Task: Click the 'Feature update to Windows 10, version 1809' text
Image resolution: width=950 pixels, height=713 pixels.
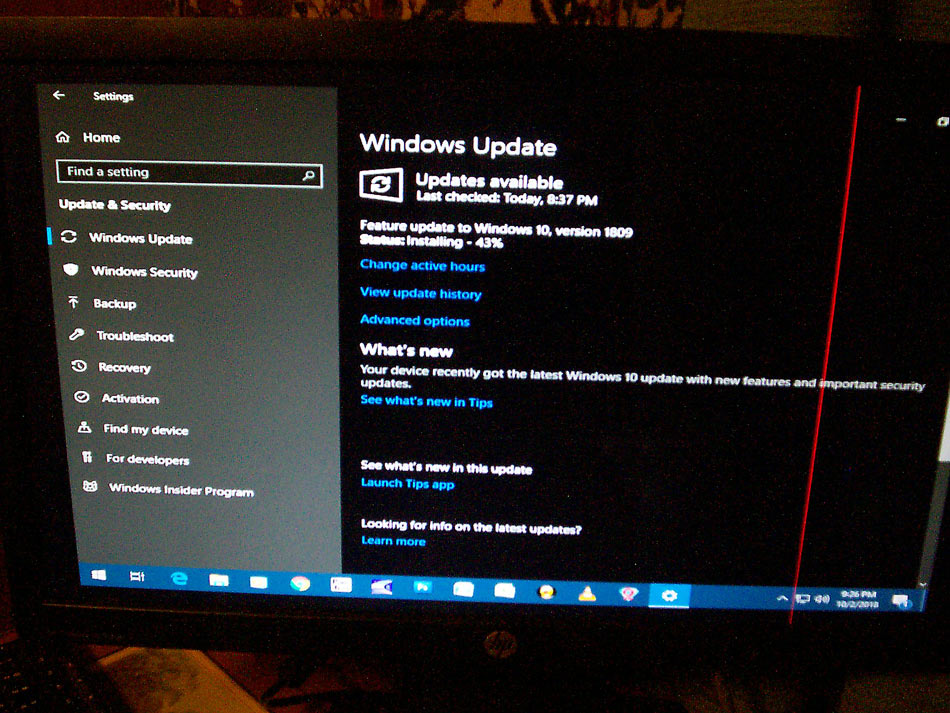Action: [496, 228]
